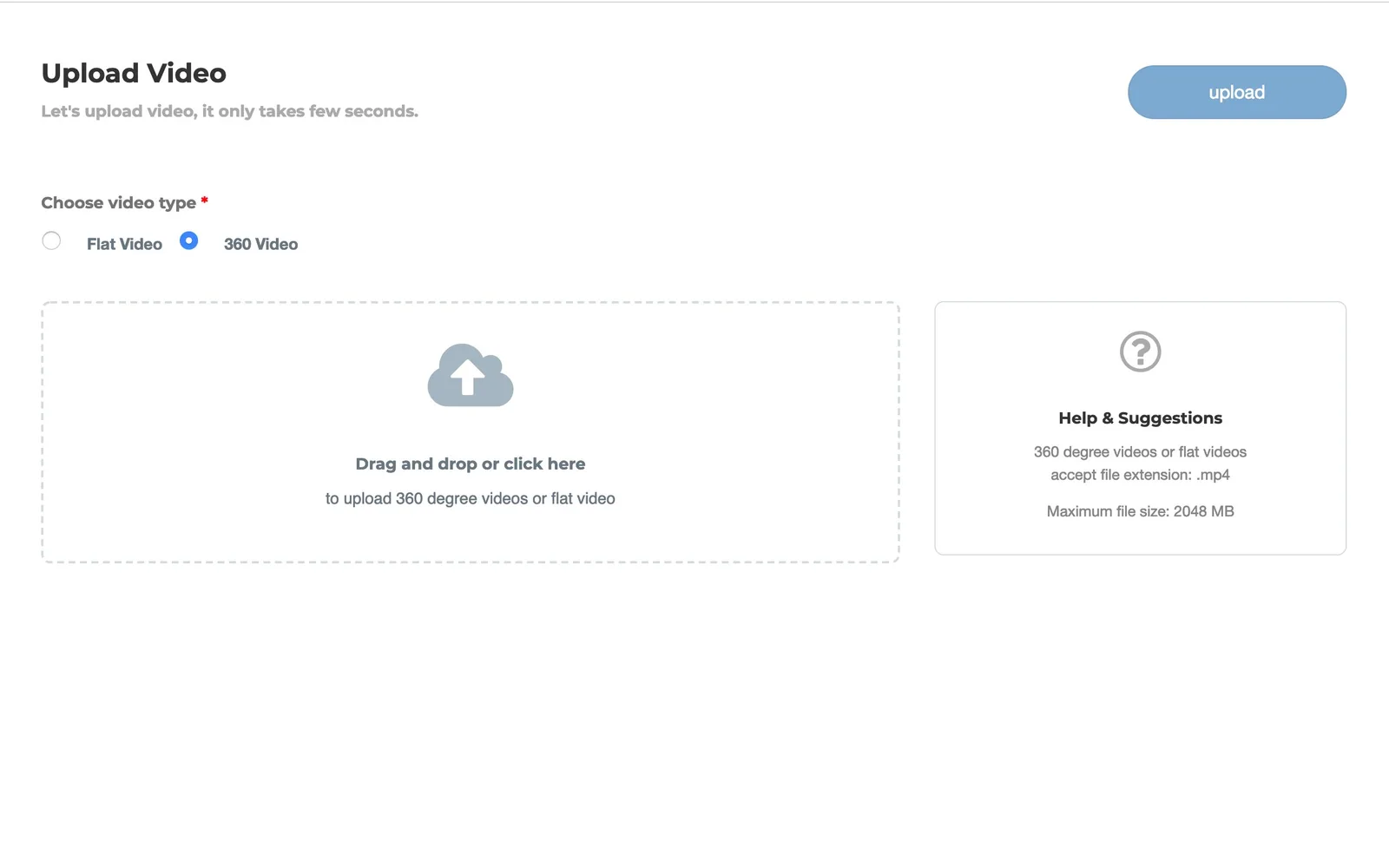Click the 'Choose video type' label
The width and height of the screenshot is (1389, 868).
click(119, 202)
